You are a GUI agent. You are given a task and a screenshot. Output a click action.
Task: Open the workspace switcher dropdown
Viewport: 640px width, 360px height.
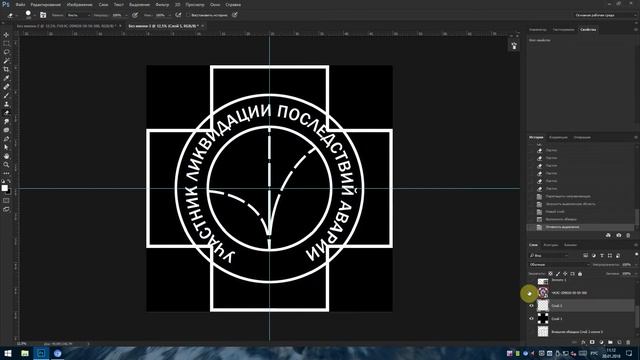pos(606,15)
